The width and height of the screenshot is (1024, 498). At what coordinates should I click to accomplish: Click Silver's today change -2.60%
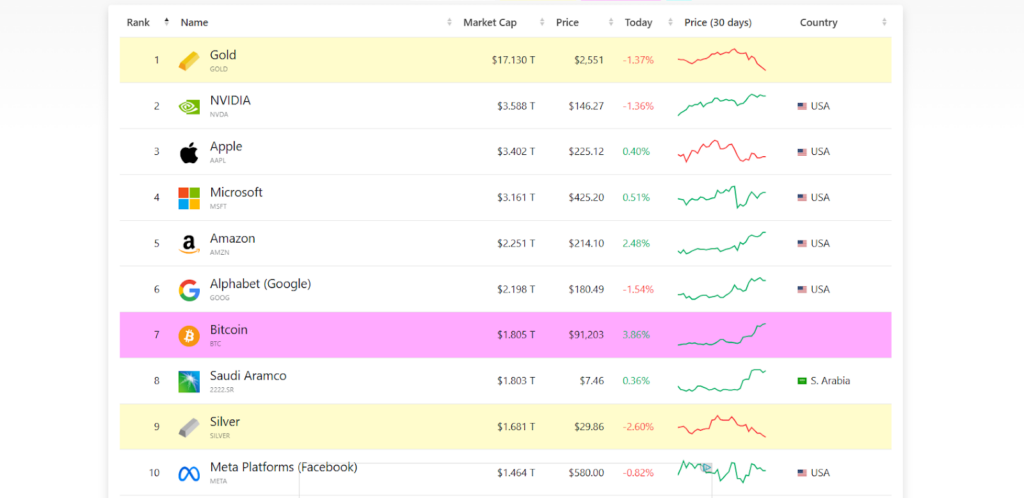pos(638,427)
